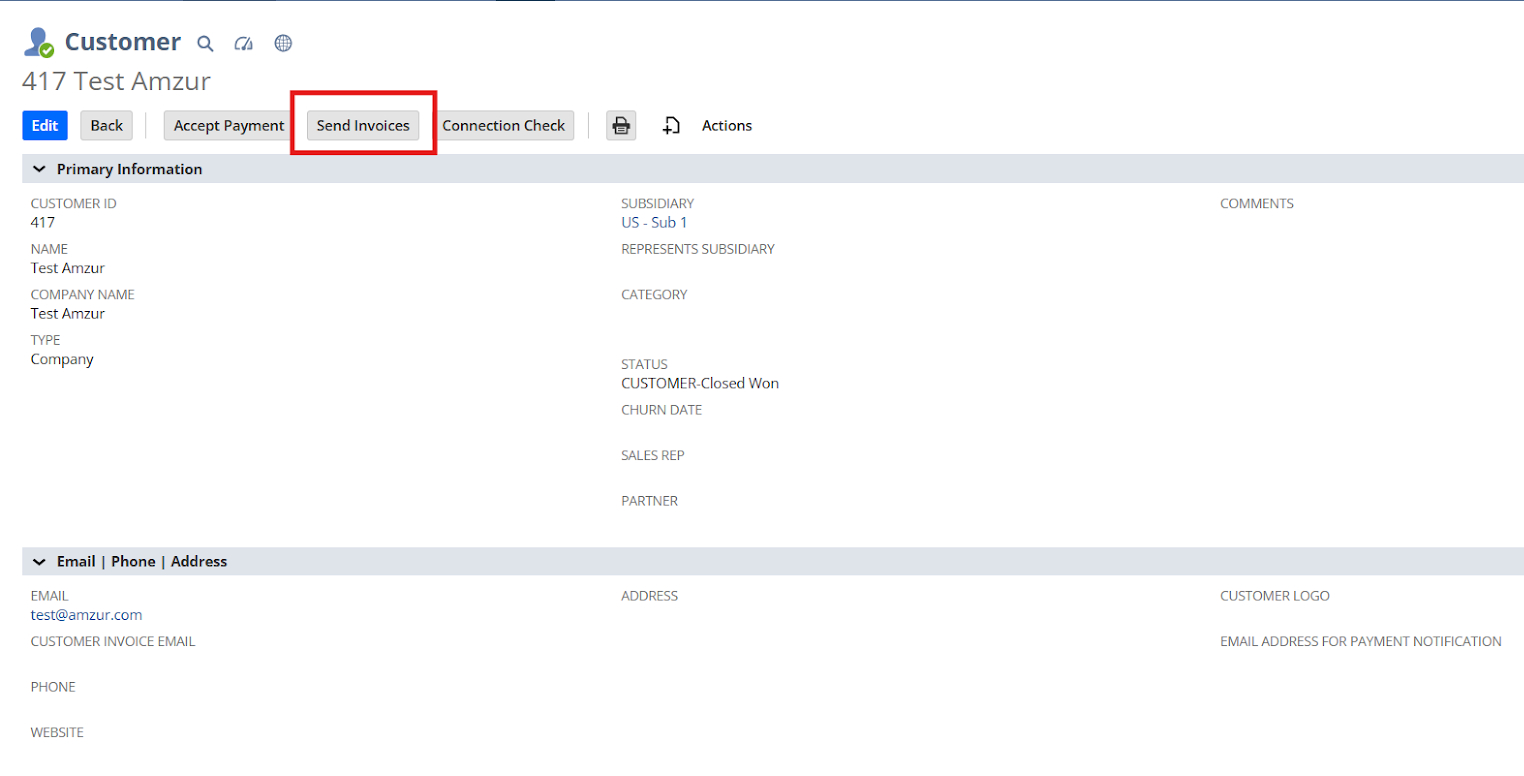This screenshot has width=1524, height=776.
Task: Click the STATUS field label
Action: (644, 364)
